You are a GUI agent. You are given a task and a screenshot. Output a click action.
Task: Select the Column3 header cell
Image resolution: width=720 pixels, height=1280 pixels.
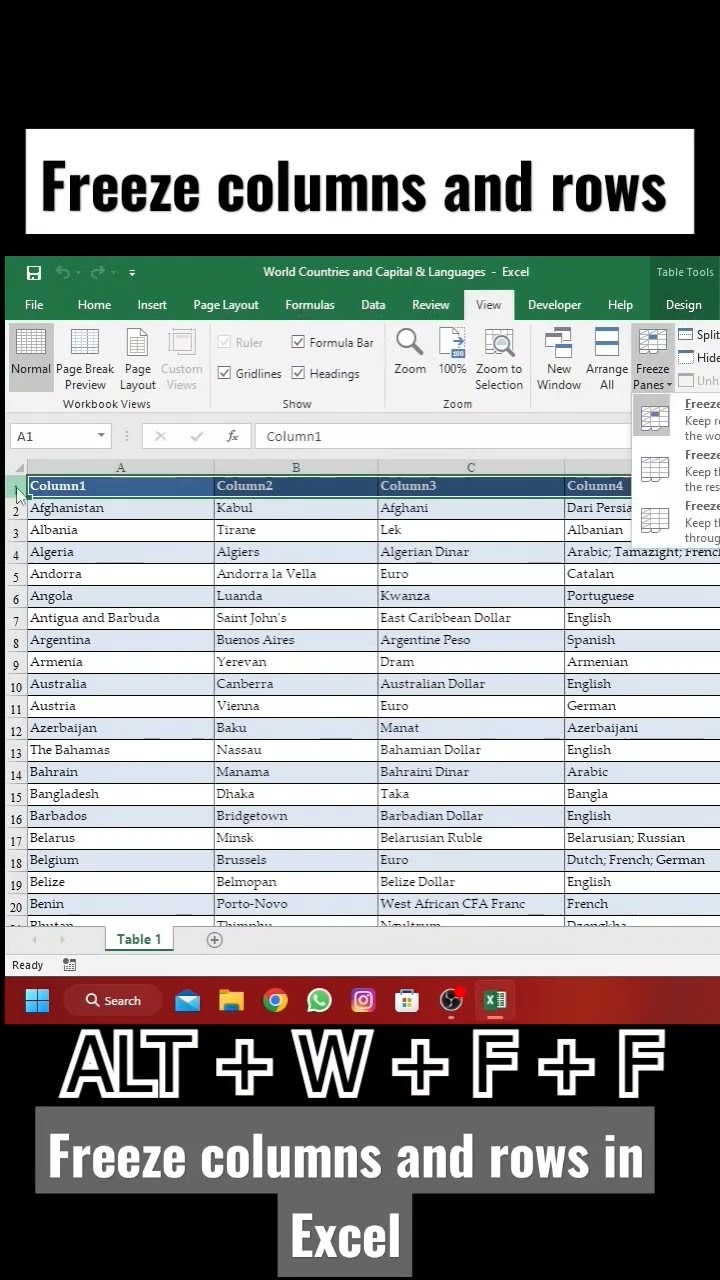471,486
